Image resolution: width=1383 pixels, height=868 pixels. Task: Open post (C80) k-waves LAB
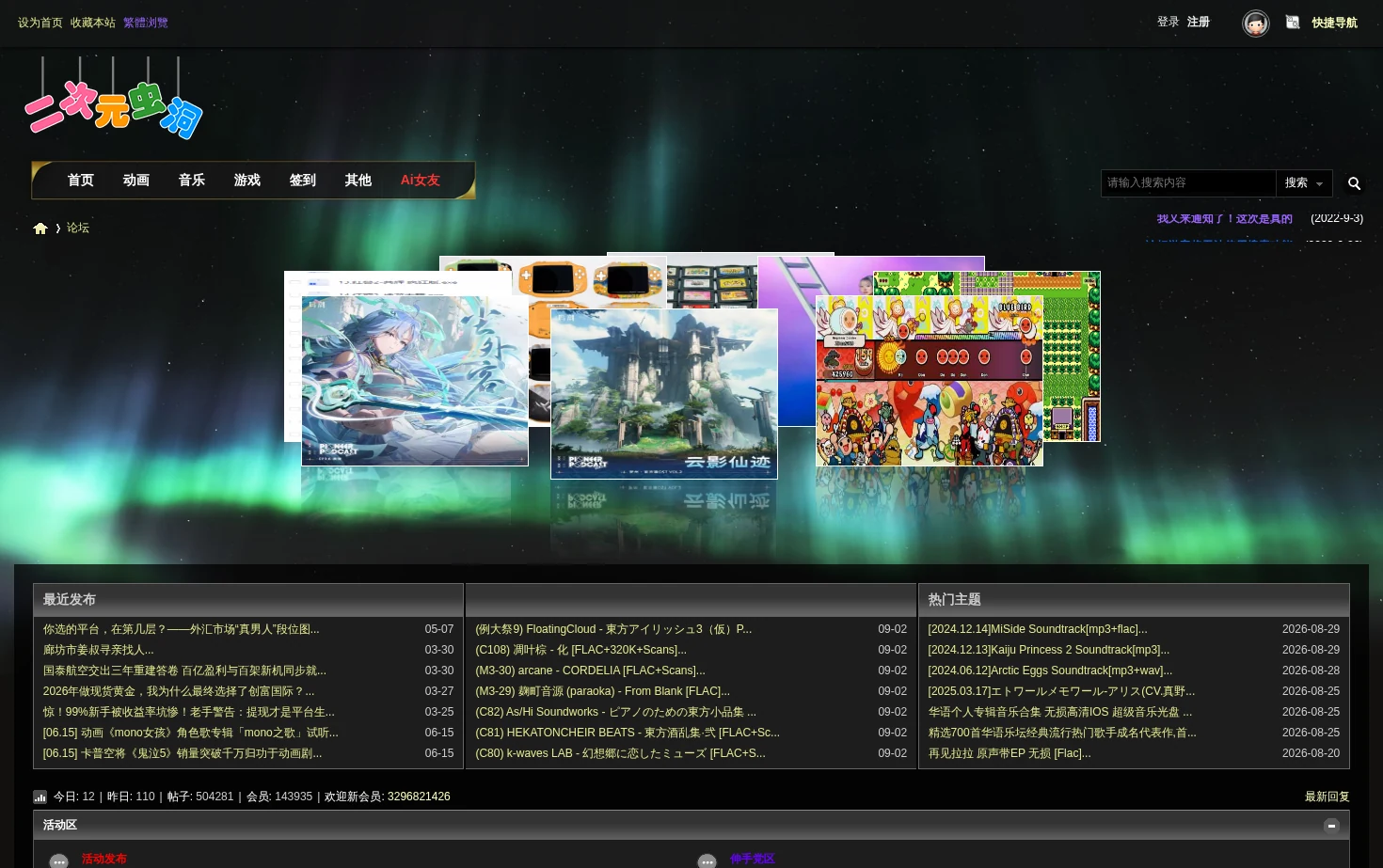pyautogui.click(x=620, y=753)
